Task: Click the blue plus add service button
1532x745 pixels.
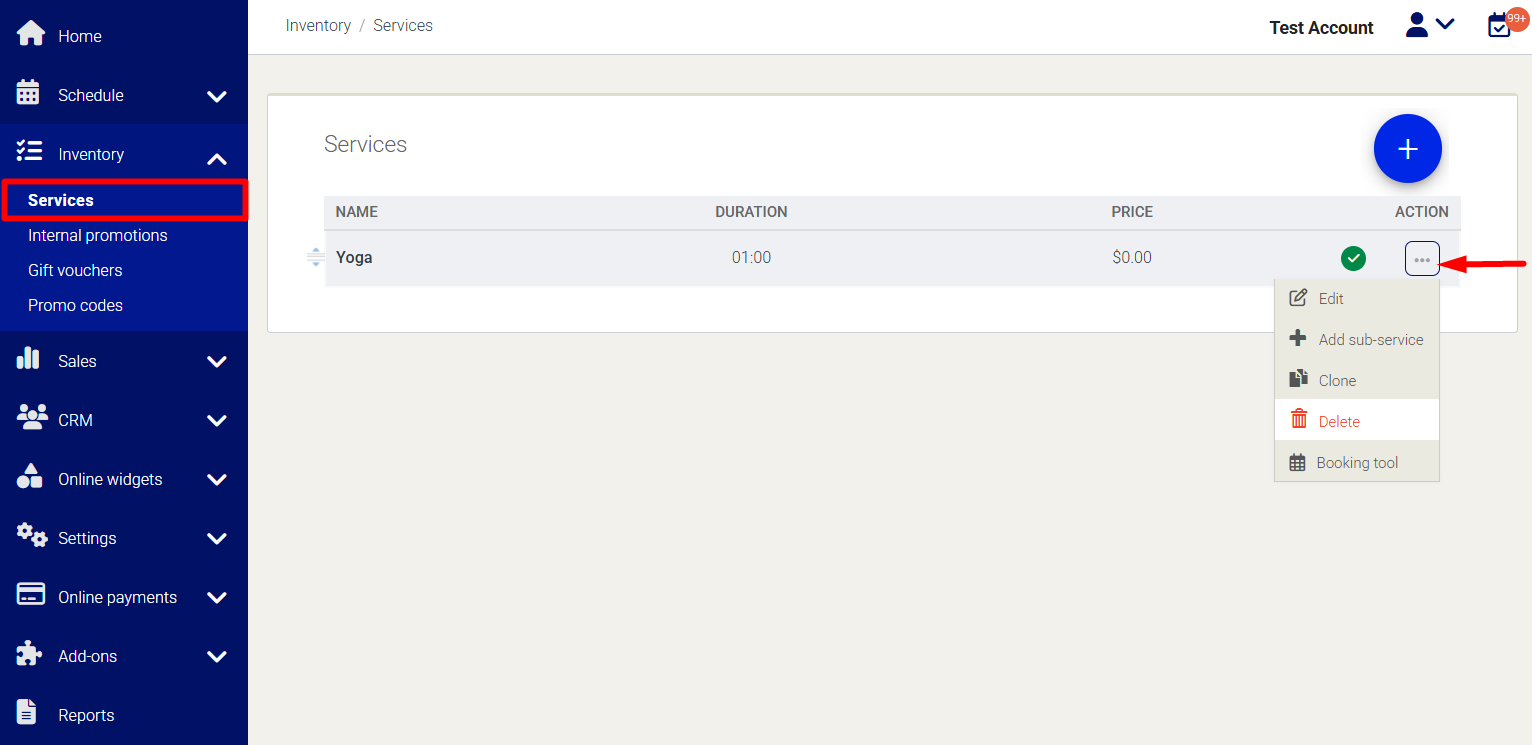Action: click(x=1407, y=149)
